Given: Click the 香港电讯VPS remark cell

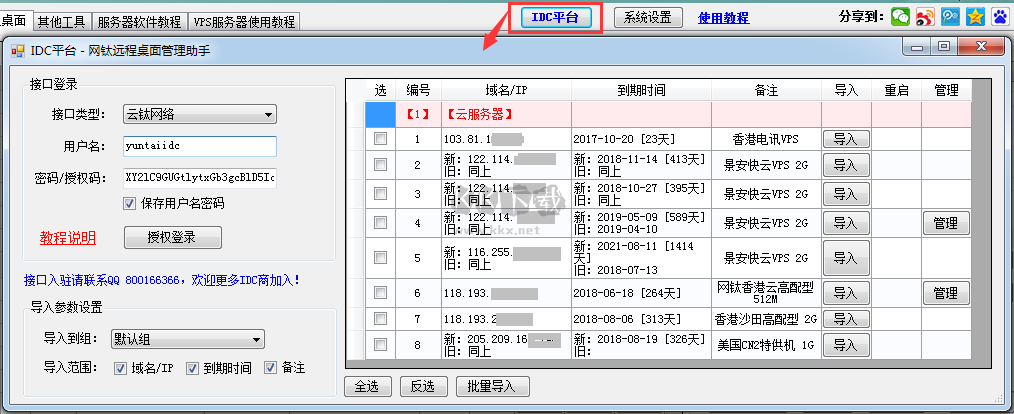Looking at the screenshot, I should coord(766,138).
